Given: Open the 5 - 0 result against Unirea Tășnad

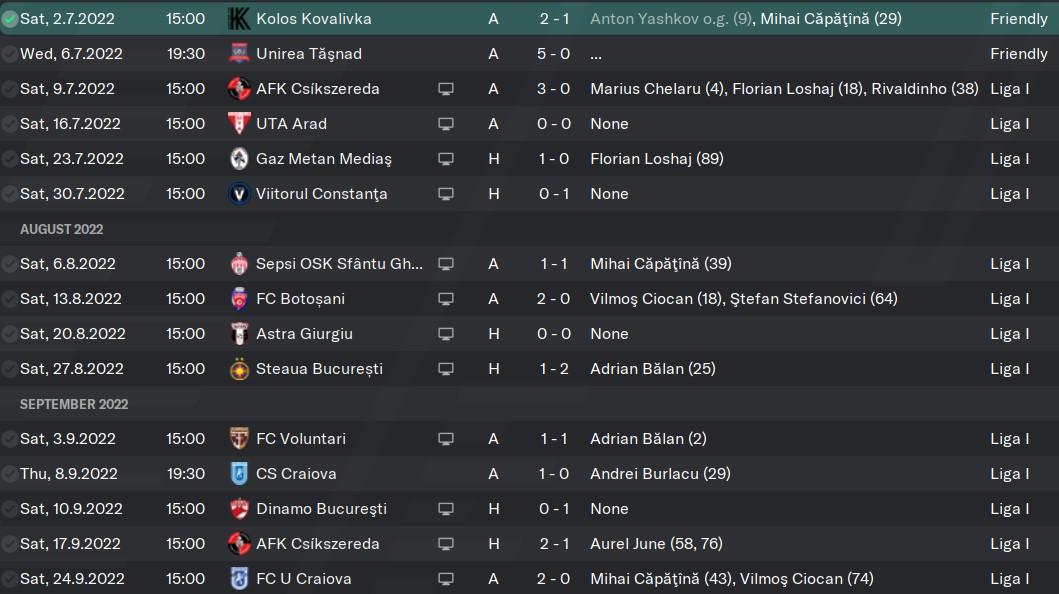Looking at the screenshot, I should point(553,53).
